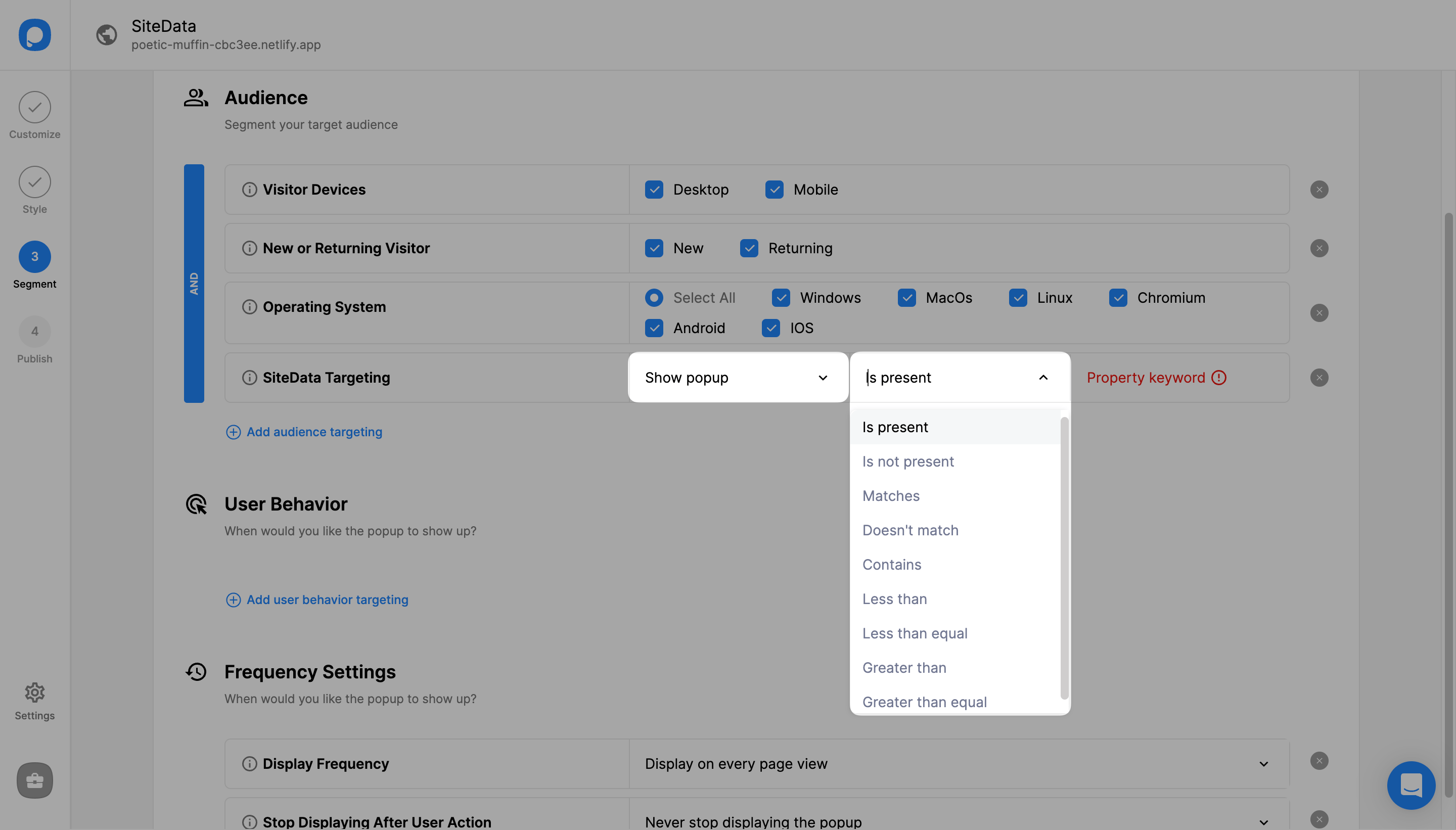Screen dimensions: 1456x830
Task: Click the Popupsmart logo icon
Action: coord(35,35)
